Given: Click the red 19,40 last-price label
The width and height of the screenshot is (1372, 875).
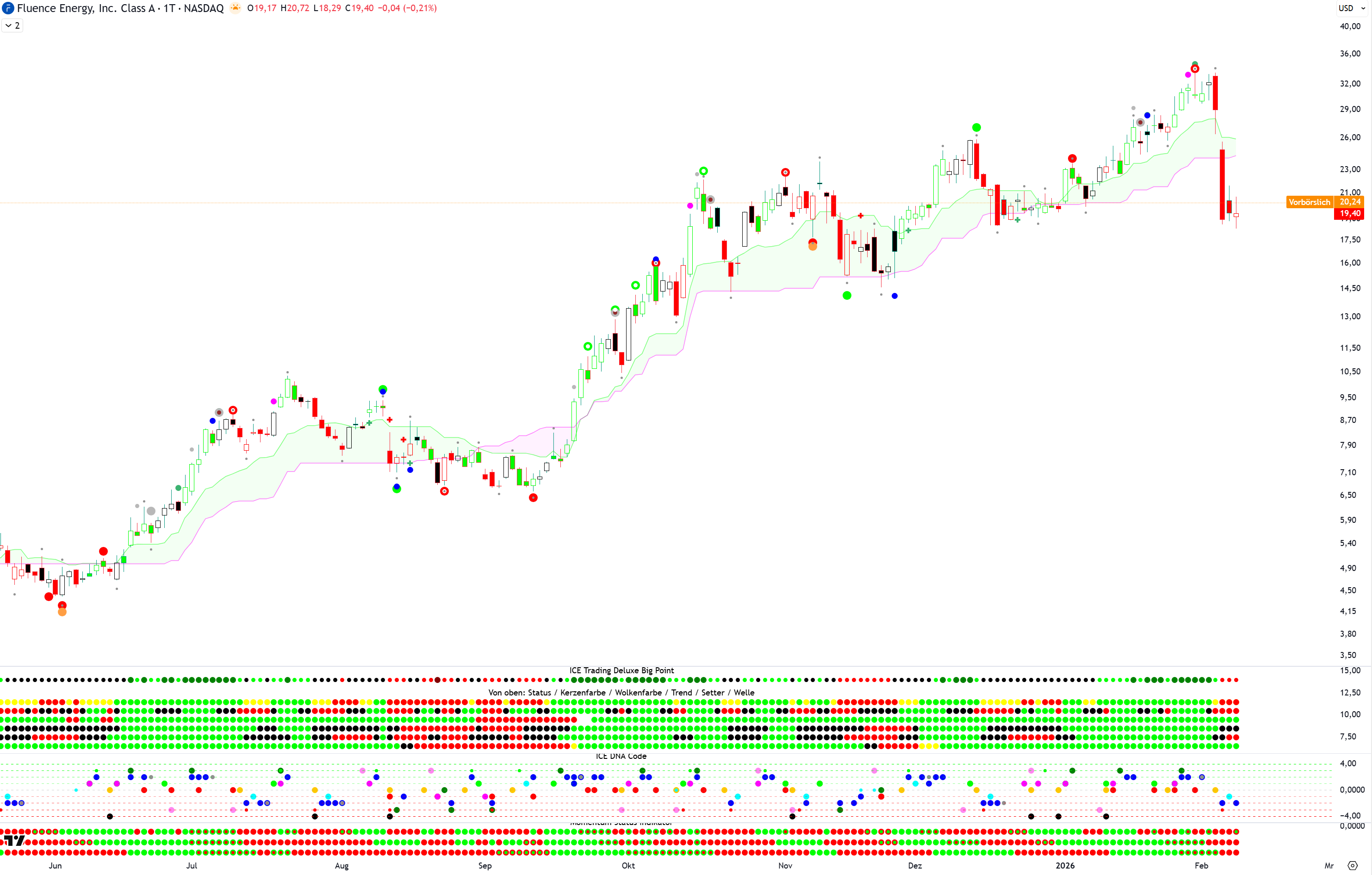Looking at the screenshot, I should click(x=1350, y=214).
